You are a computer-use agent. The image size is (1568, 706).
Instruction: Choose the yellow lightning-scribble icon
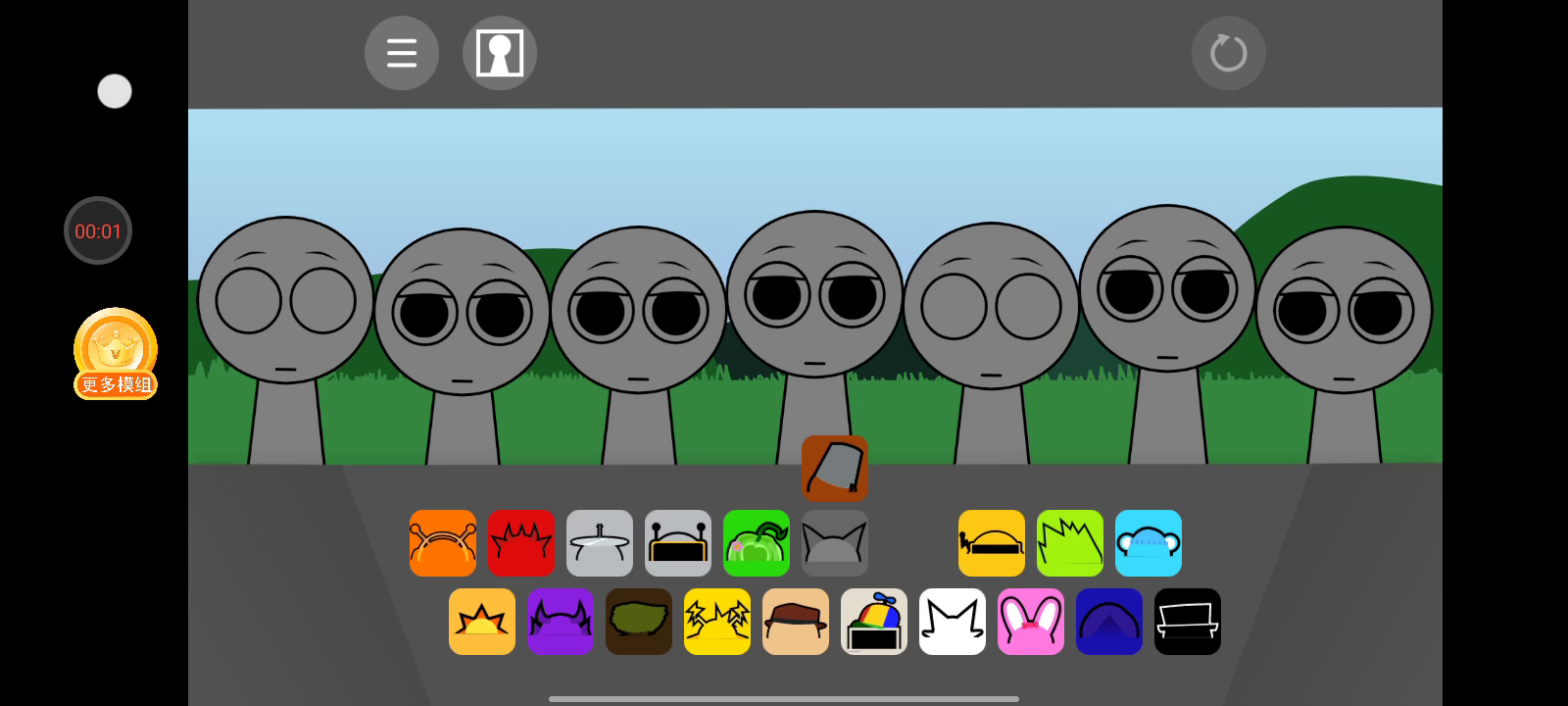(717, 622)
